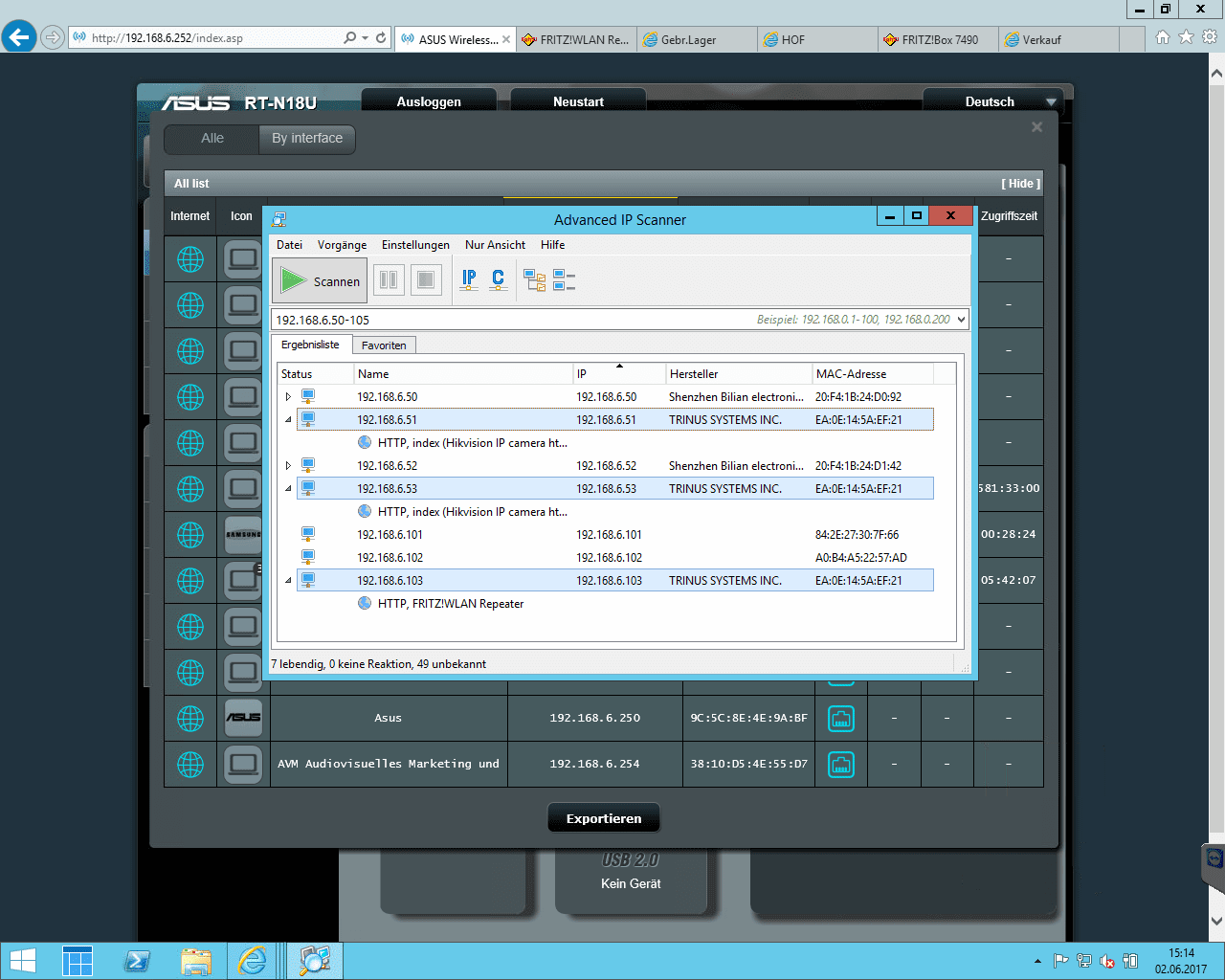The height and width of the screenshot is (980, 1225).
Task: Sort by the Status column header
Action: click(x=316, y=374)
